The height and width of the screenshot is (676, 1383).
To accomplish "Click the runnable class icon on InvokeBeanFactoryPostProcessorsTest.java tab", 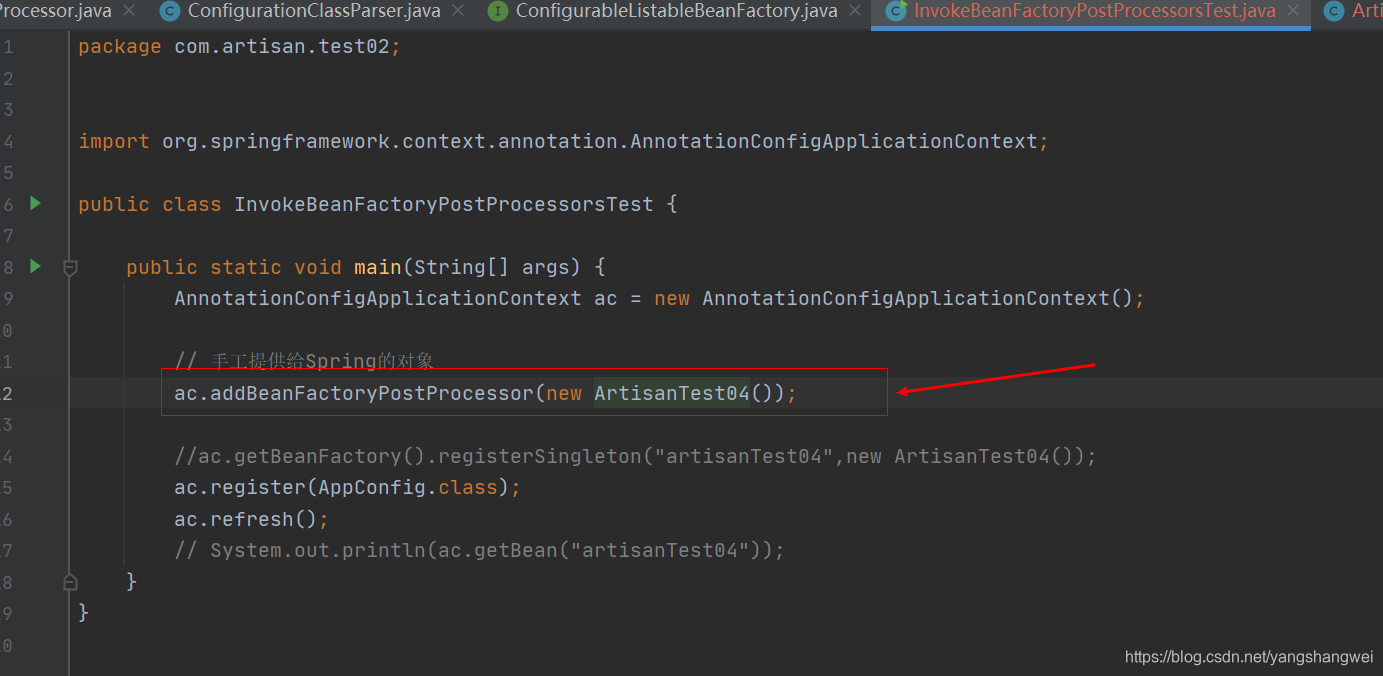I will click(x=896, y=11).
